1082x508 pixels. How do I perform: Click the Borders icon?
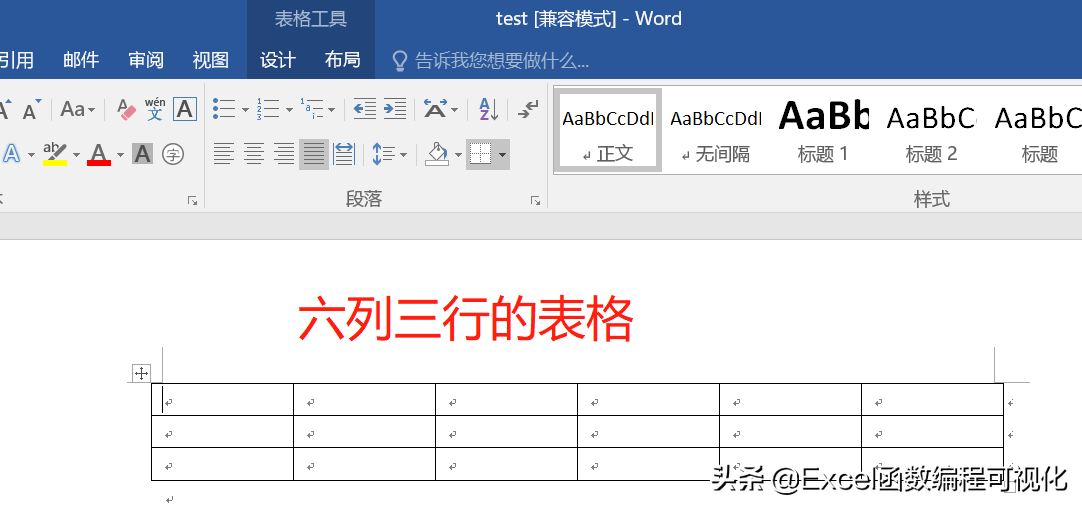point(480,153)
